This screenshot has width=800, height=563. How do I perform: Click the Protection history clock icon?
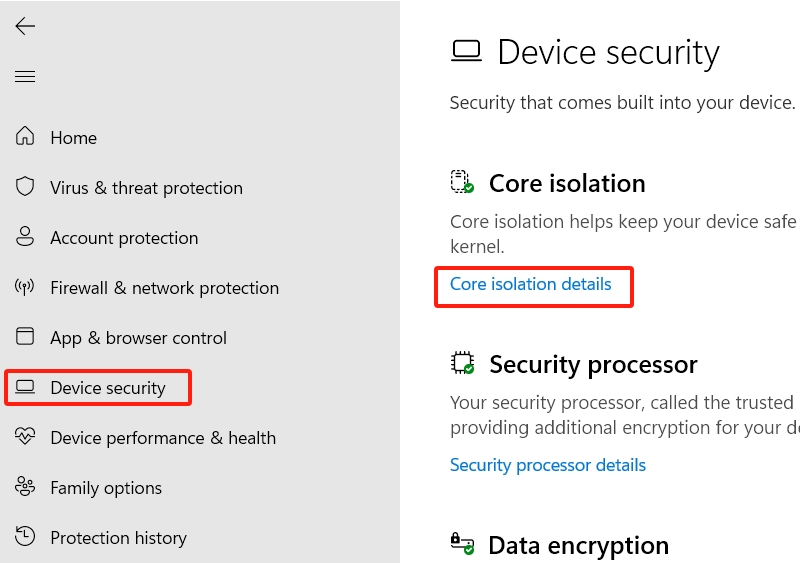click(26, 537)
